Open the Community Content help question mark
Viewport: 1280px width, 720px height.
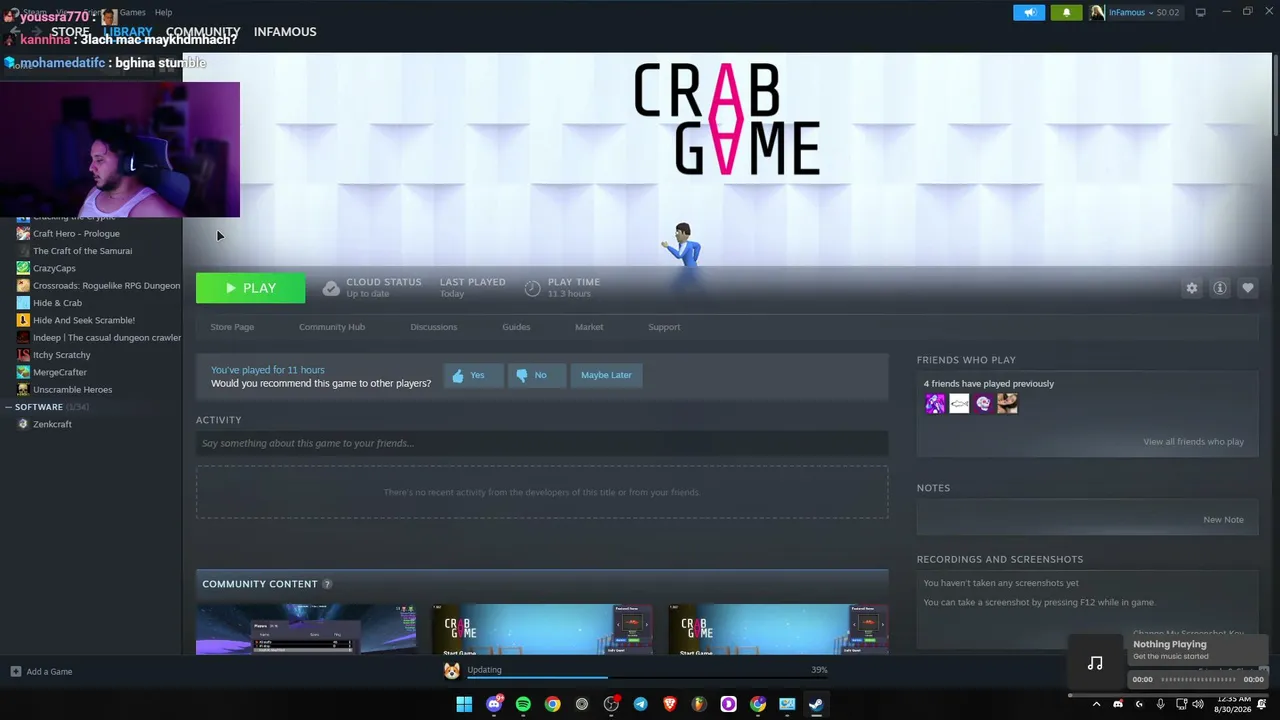(327, 584)
